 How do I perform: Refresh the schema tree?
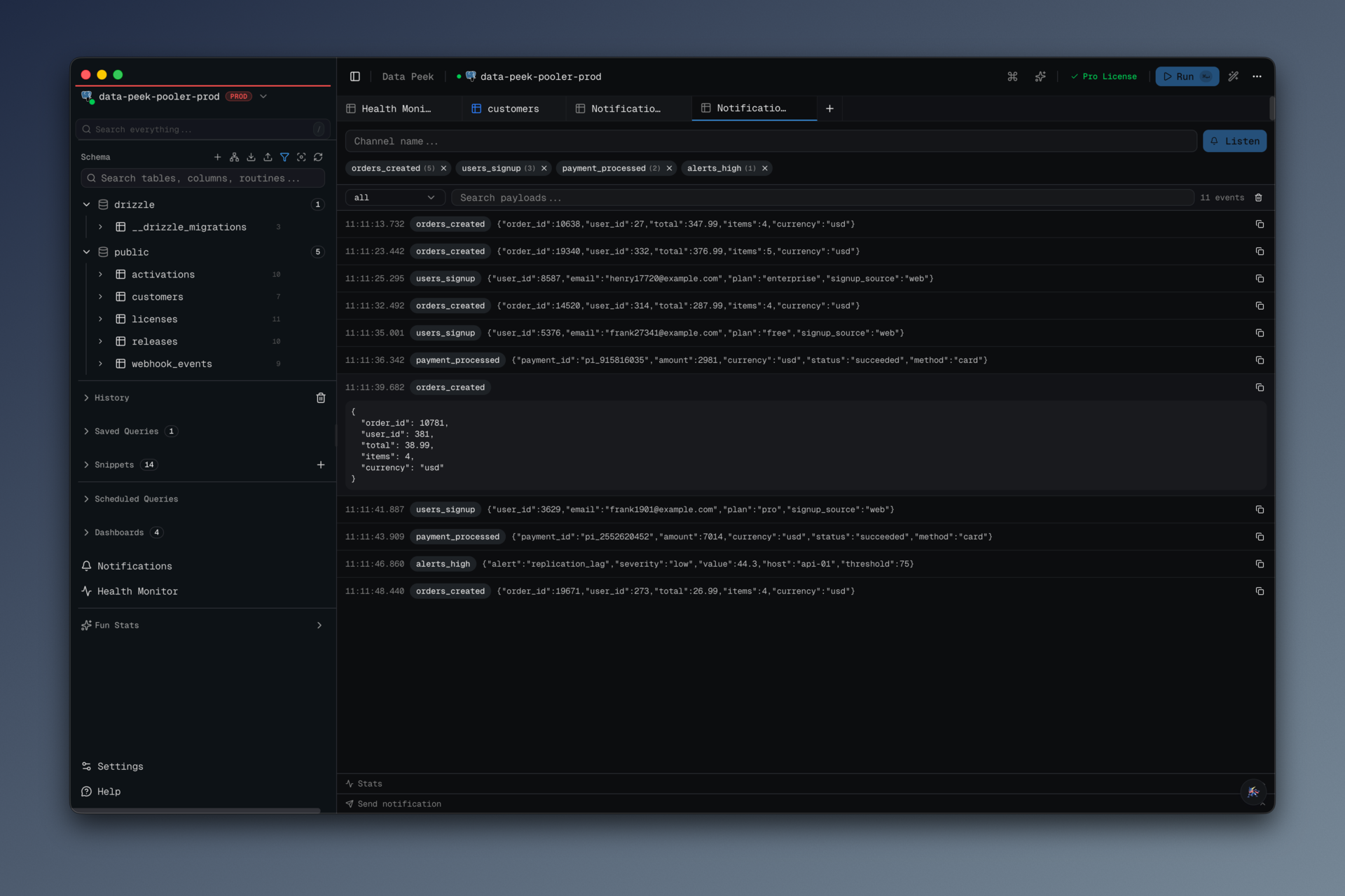click(x=319, y=157)
